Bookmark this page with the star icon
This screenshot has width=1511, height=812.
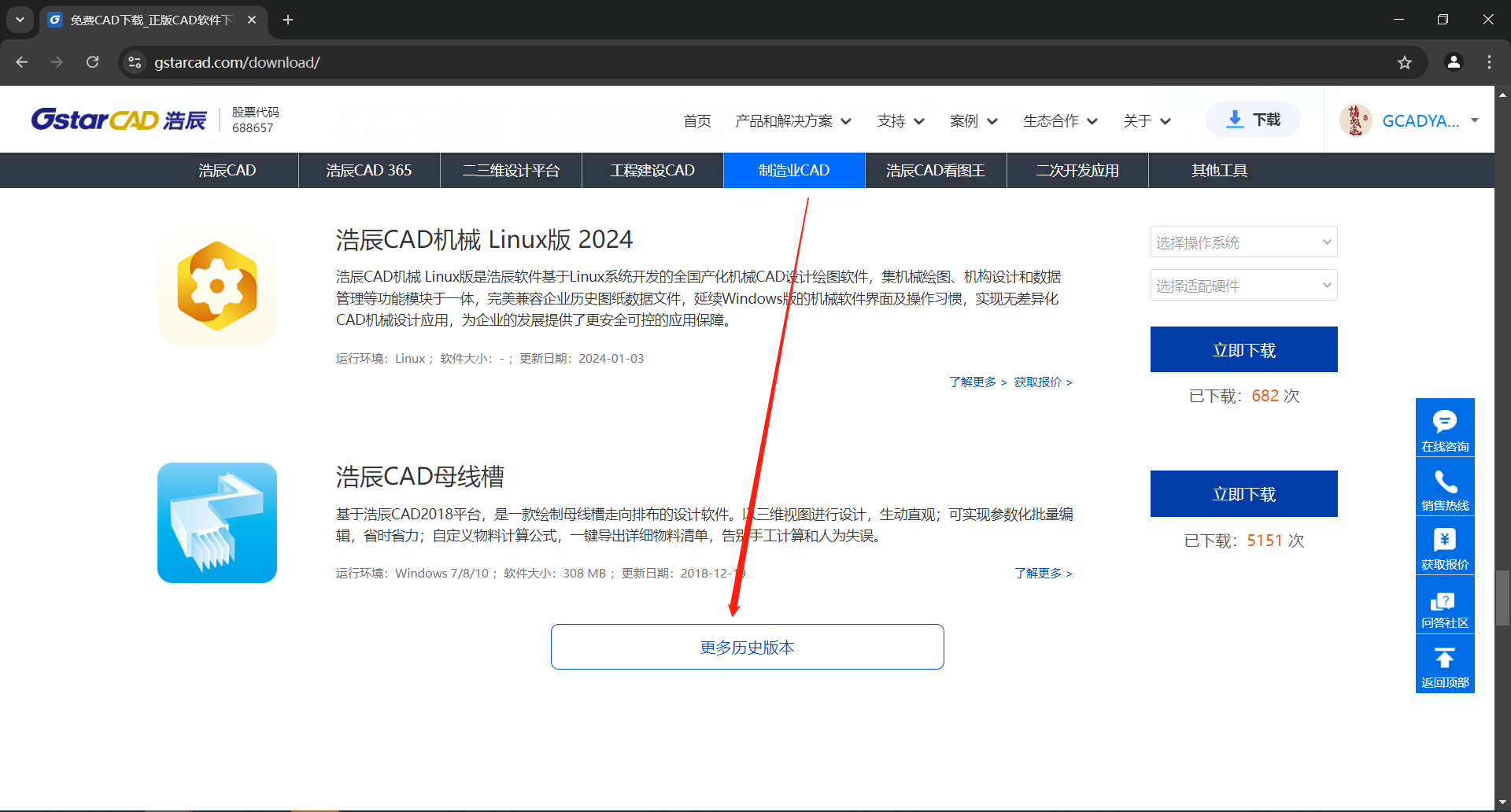click(x=1405, y=62)
